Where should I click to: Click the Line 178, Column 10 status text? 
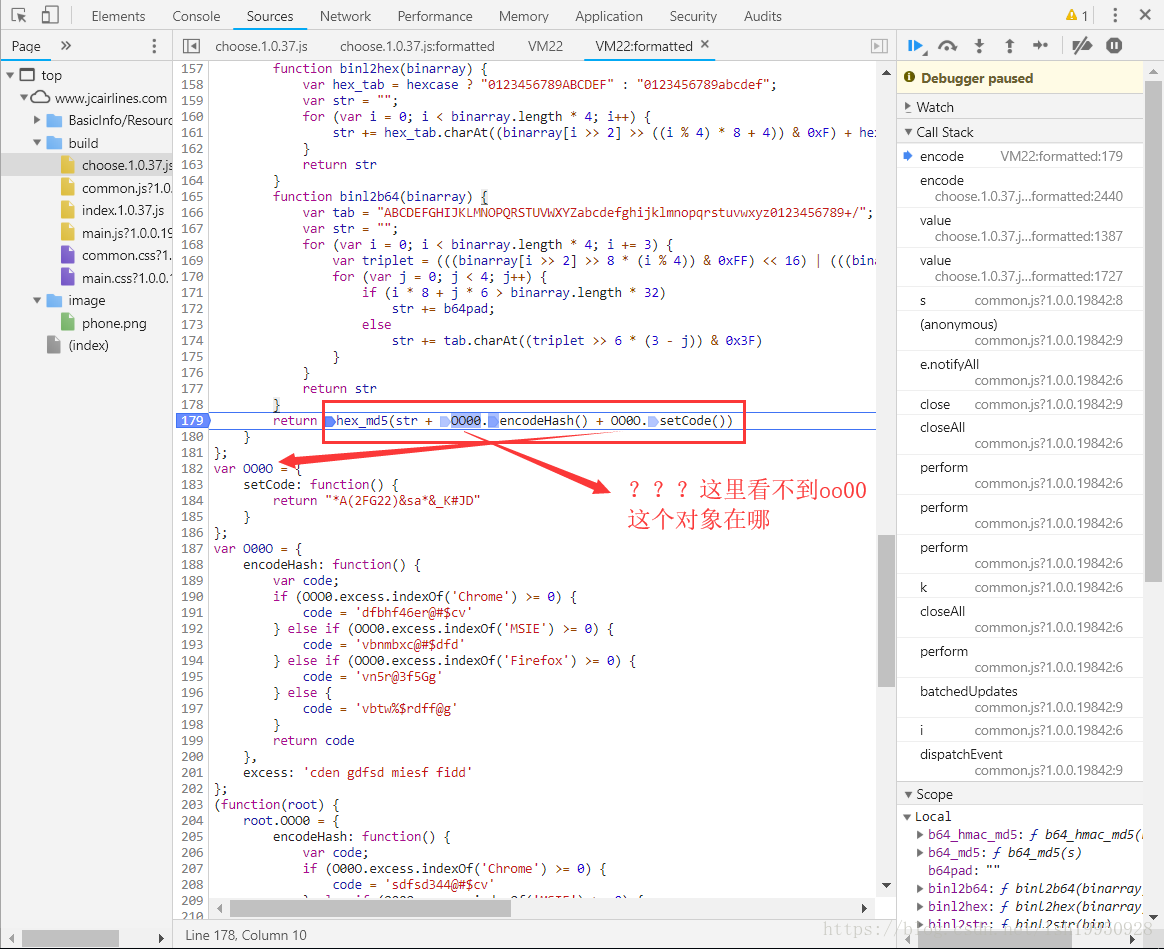(x=246, y=935)
